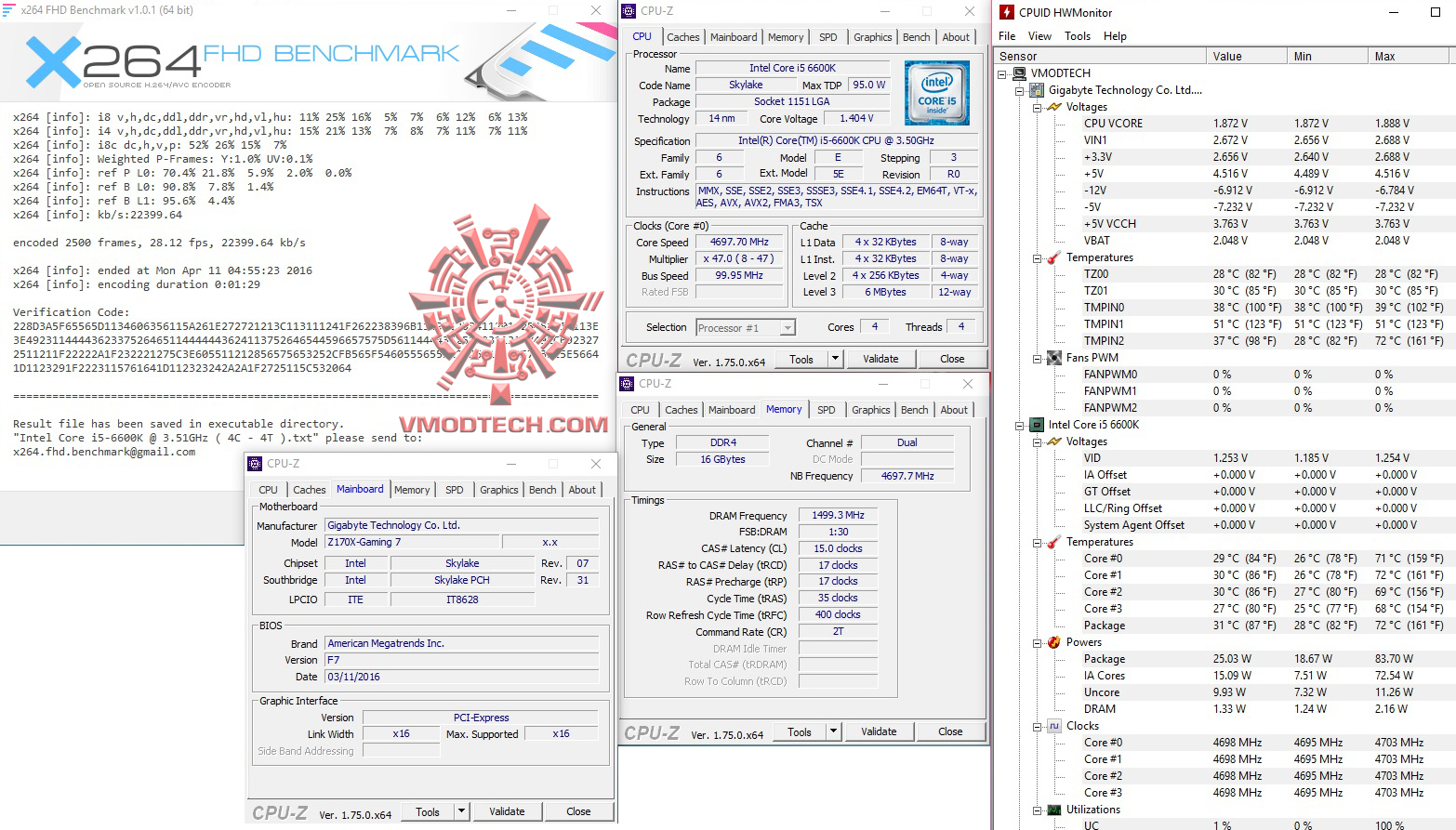This screenshot has width=1456, height=830.
Task: Click the Gigabyte Technology motherboard icon
Action: pyautogui.click(x=1037, y=90)
